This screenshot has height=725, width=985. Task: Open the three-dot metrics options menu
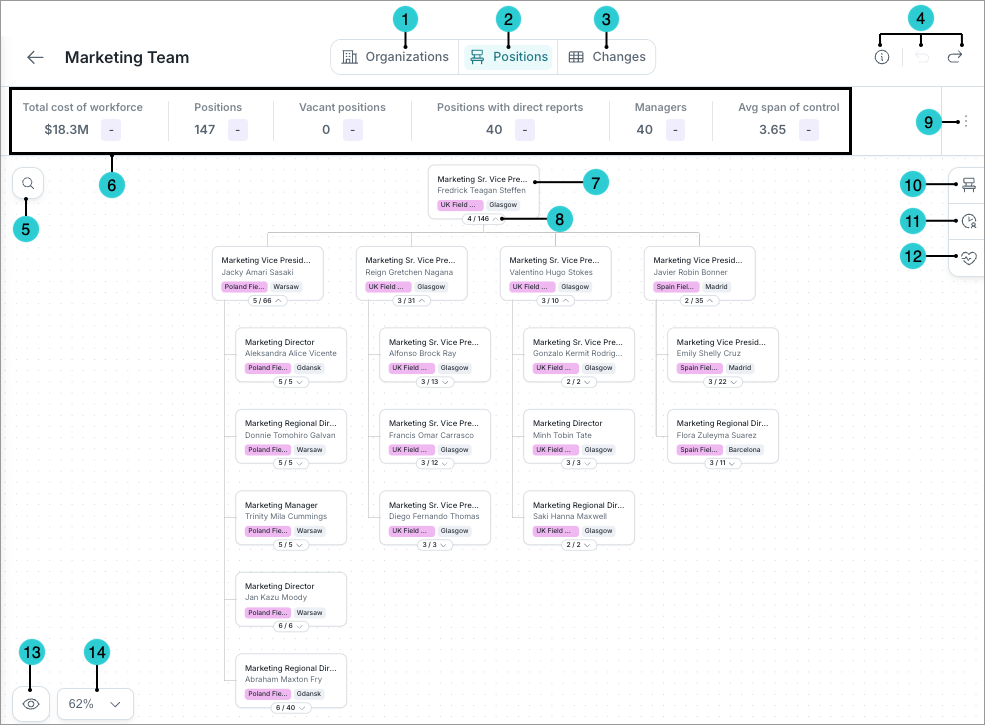point(965,121)
